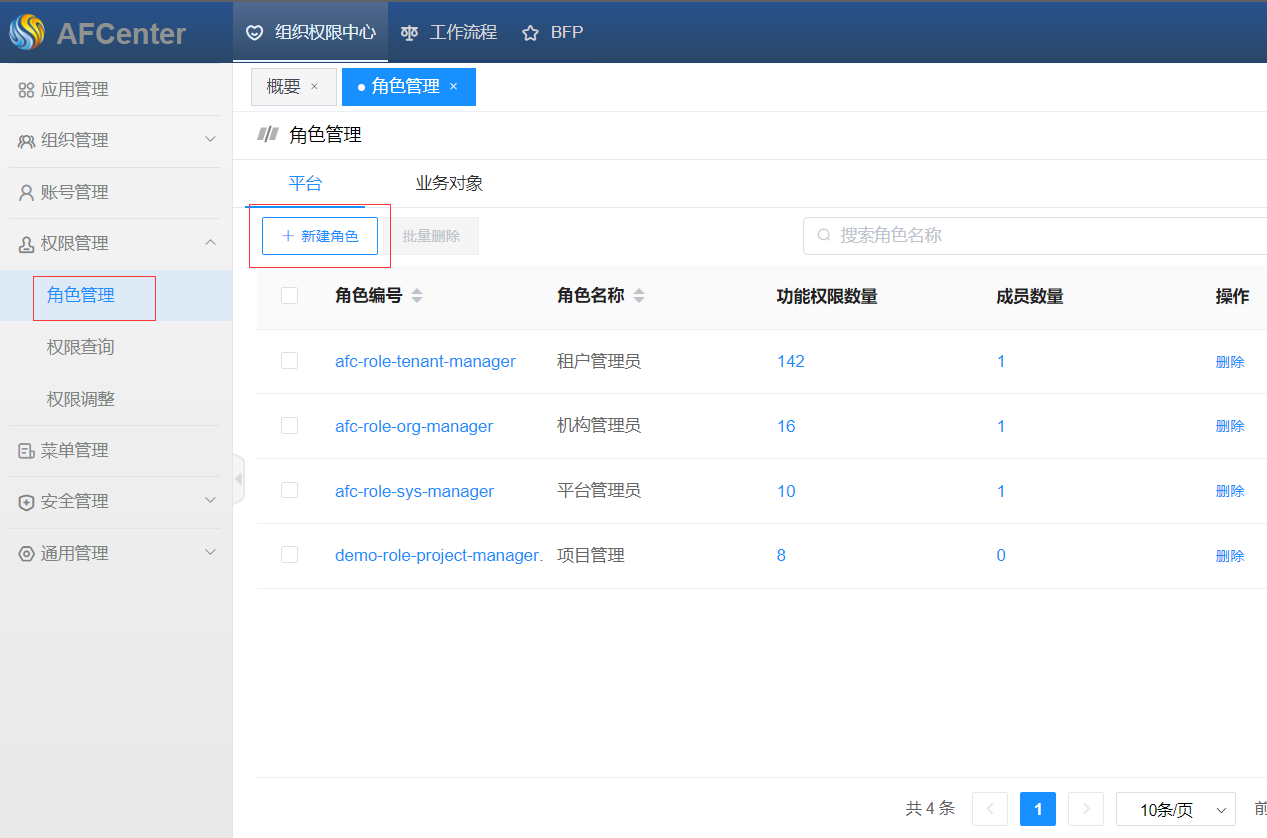Collapse the 权限管理 sidebar menu

210,243
